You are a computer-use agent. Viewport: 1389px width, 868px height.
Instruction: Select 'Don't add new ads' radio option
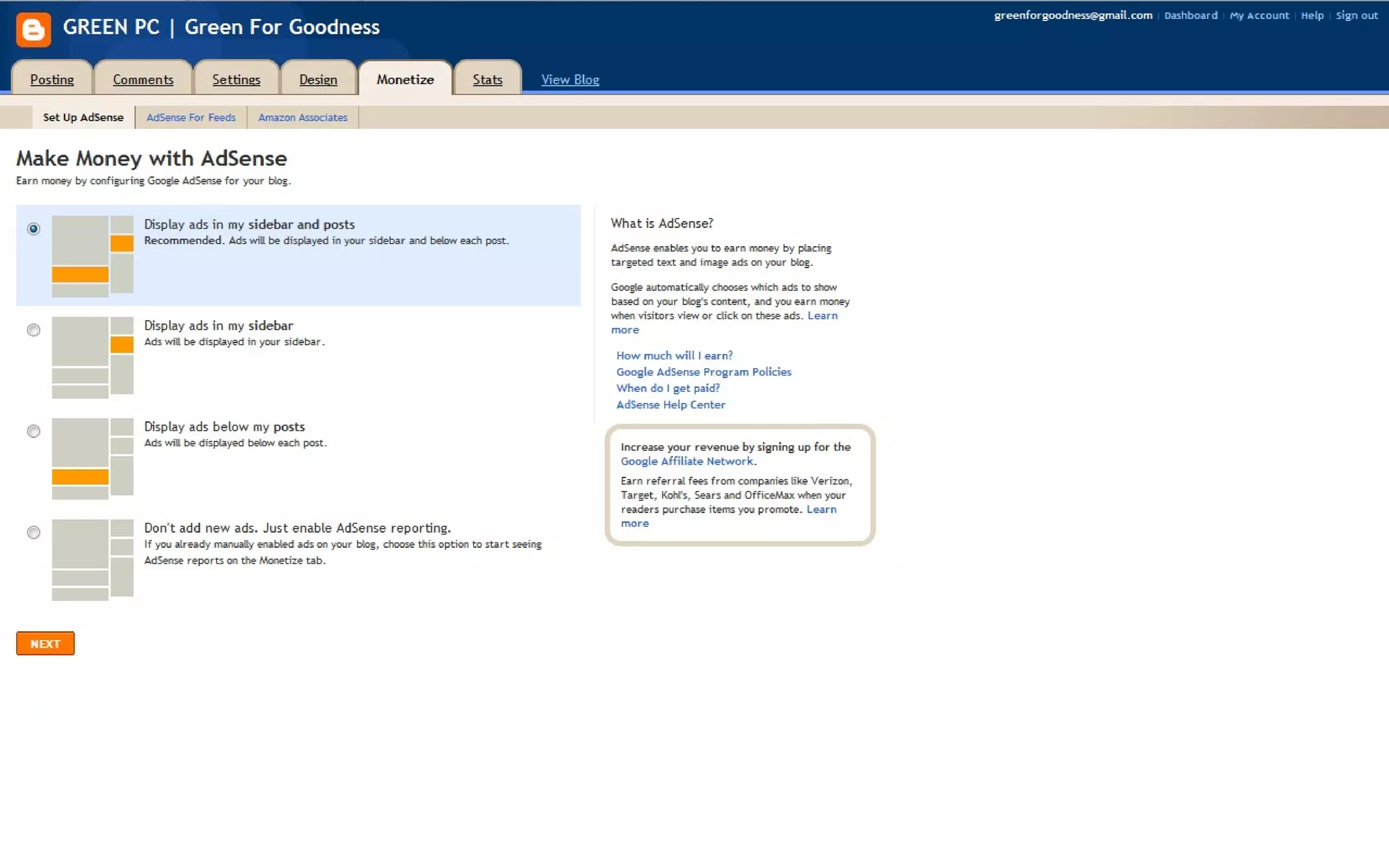pos(33,532)
